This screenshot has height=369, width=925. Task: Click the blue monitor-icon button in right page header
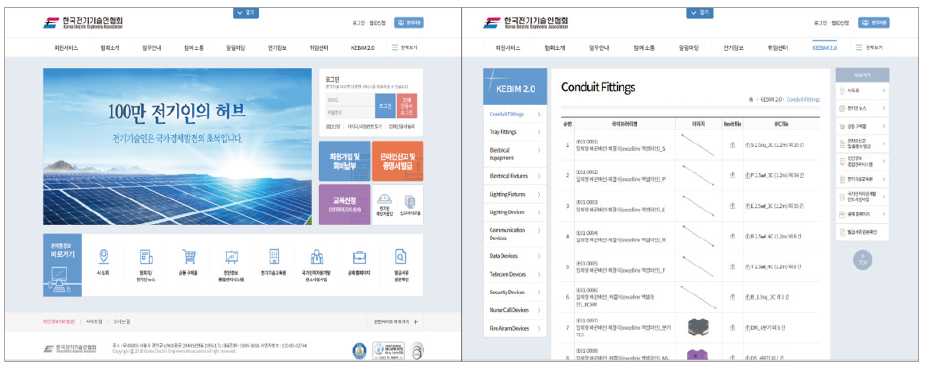point(874,23)
